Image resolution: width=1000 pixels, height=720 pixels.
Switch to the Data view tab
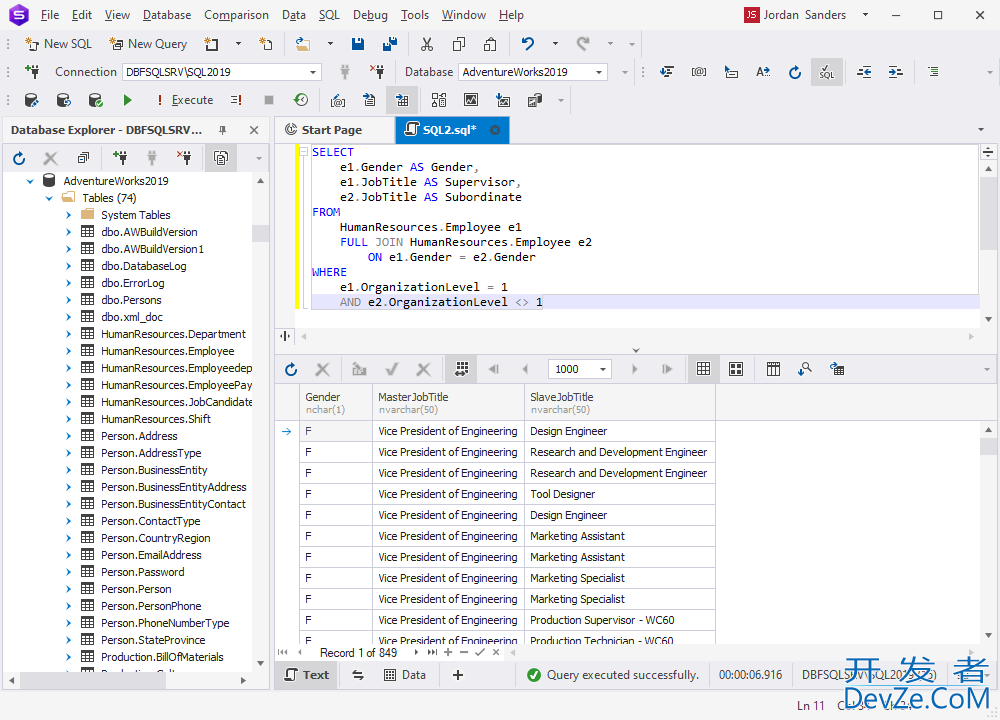pos(404,675)
